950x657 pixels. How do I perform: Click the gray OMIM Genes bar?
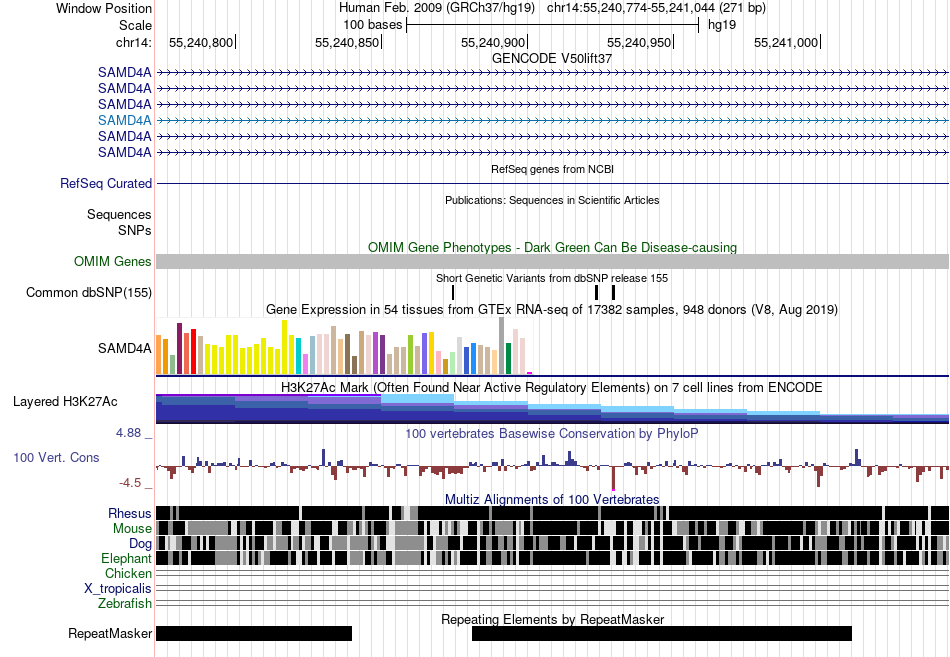(552, 261)
